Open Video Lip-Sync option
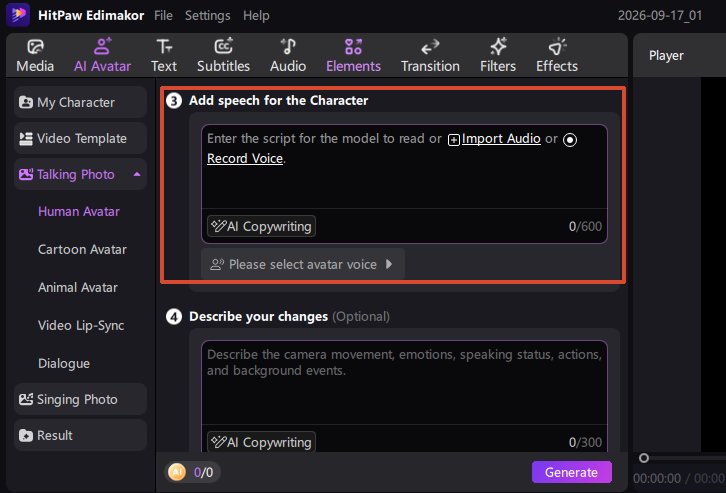The height and width of the screenshot is (493, 726). [x=81, y=325]
